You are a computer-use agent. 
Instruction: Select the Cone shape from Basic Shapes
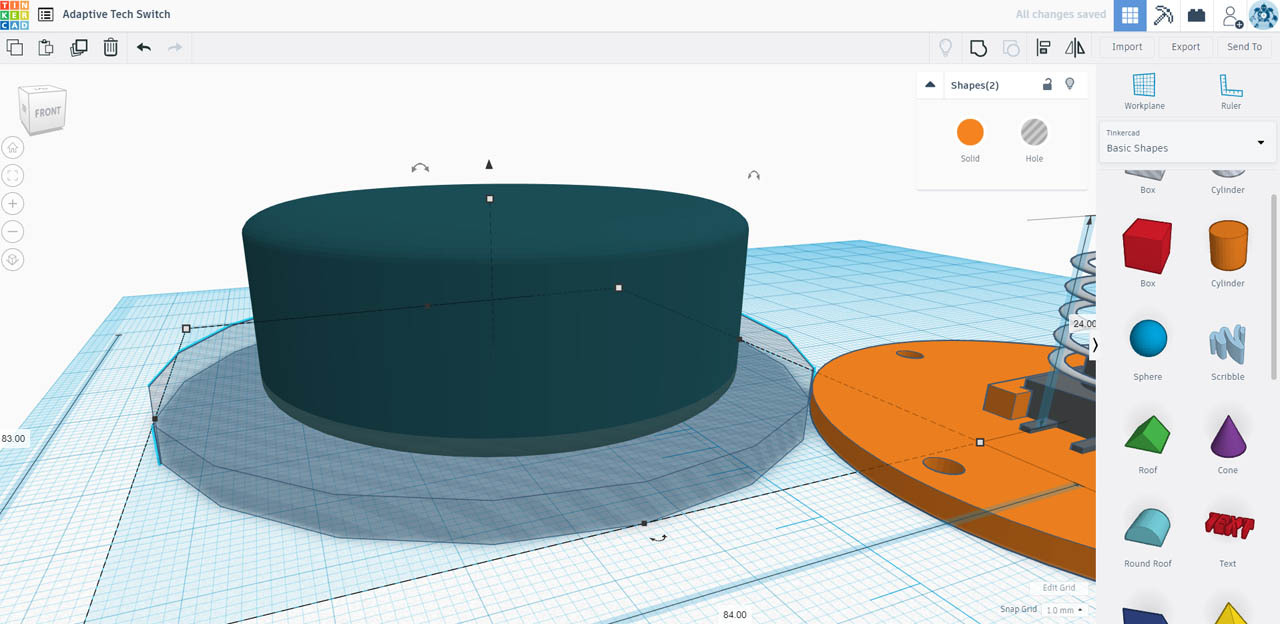tap(1227, 438)
